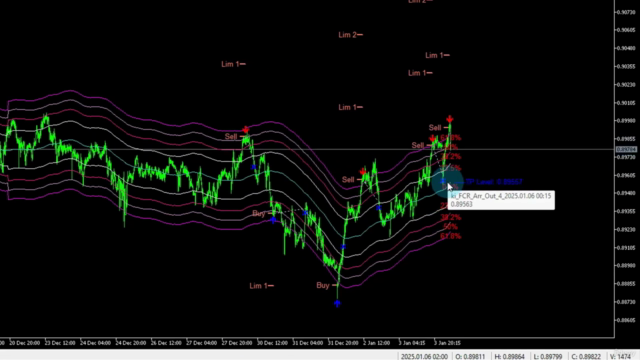Screen dimensions: 640x360
Task: Click the blue exit marker next to TP Level
Action: (443, 181)
